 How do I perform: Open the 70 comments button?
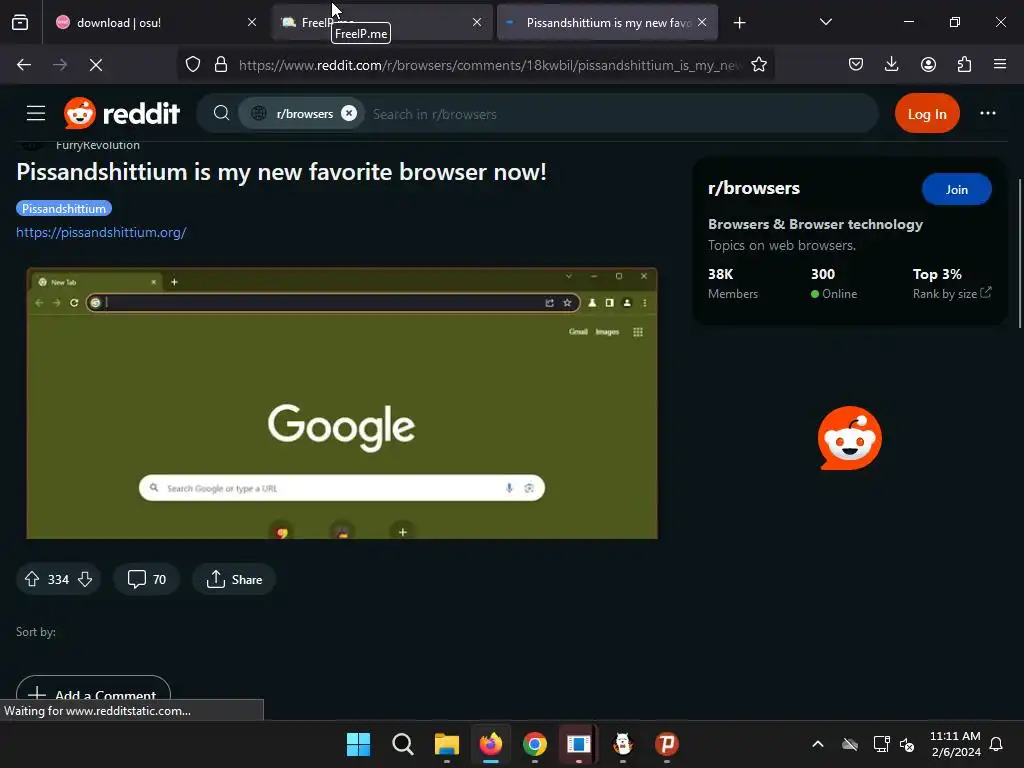[146, 579]
